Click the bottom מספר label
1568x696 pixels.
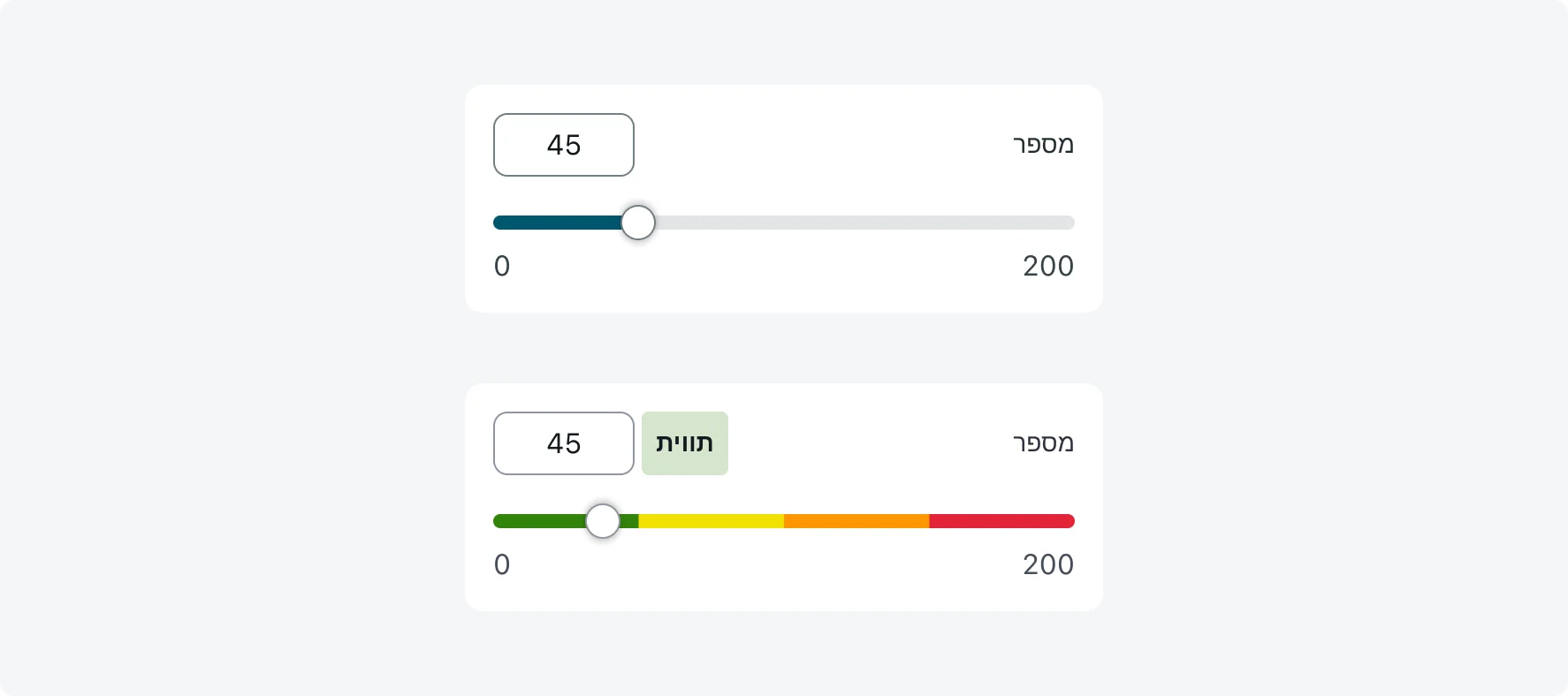point(1043,443)
